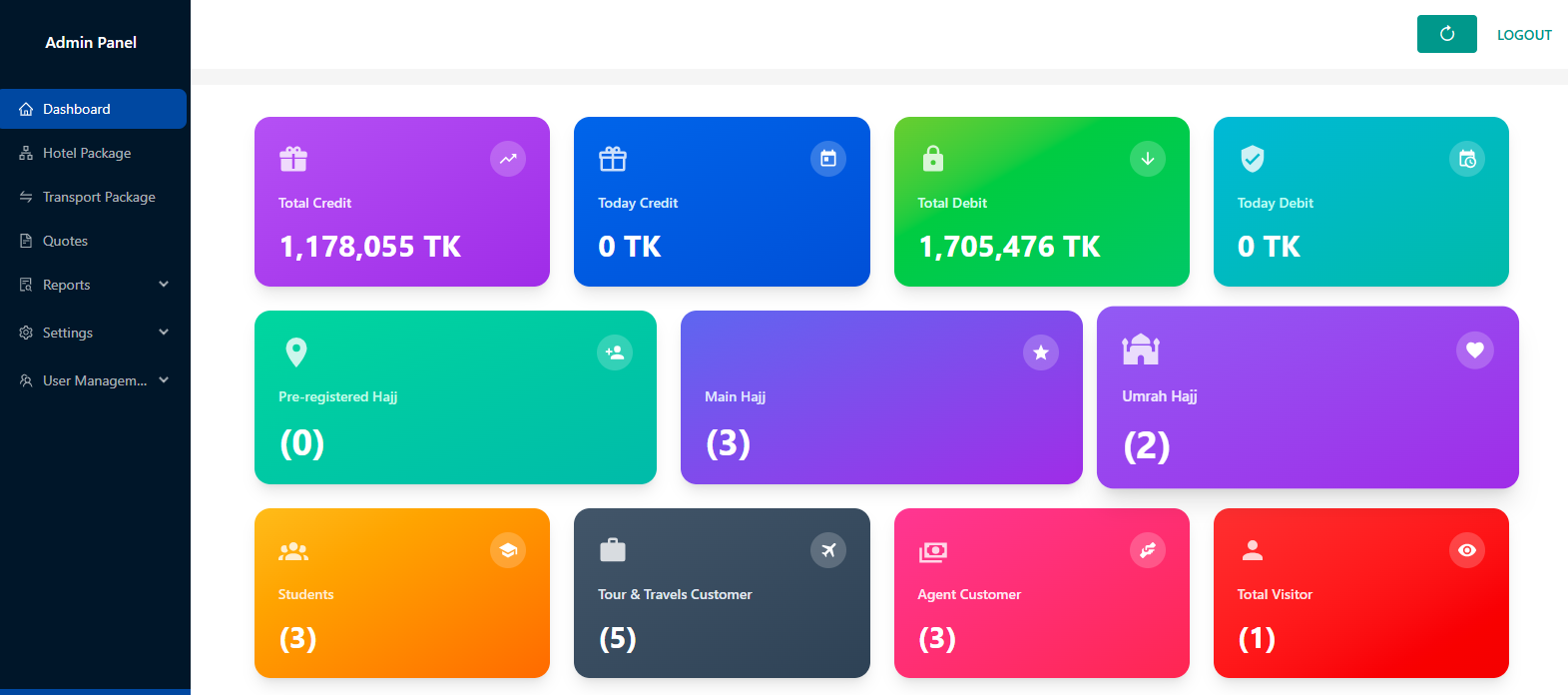Click the add person icon on Pre-registered Hajj
Viewport: 1568px width, 695px height.
pyautogui.click(x=615, y=352)
